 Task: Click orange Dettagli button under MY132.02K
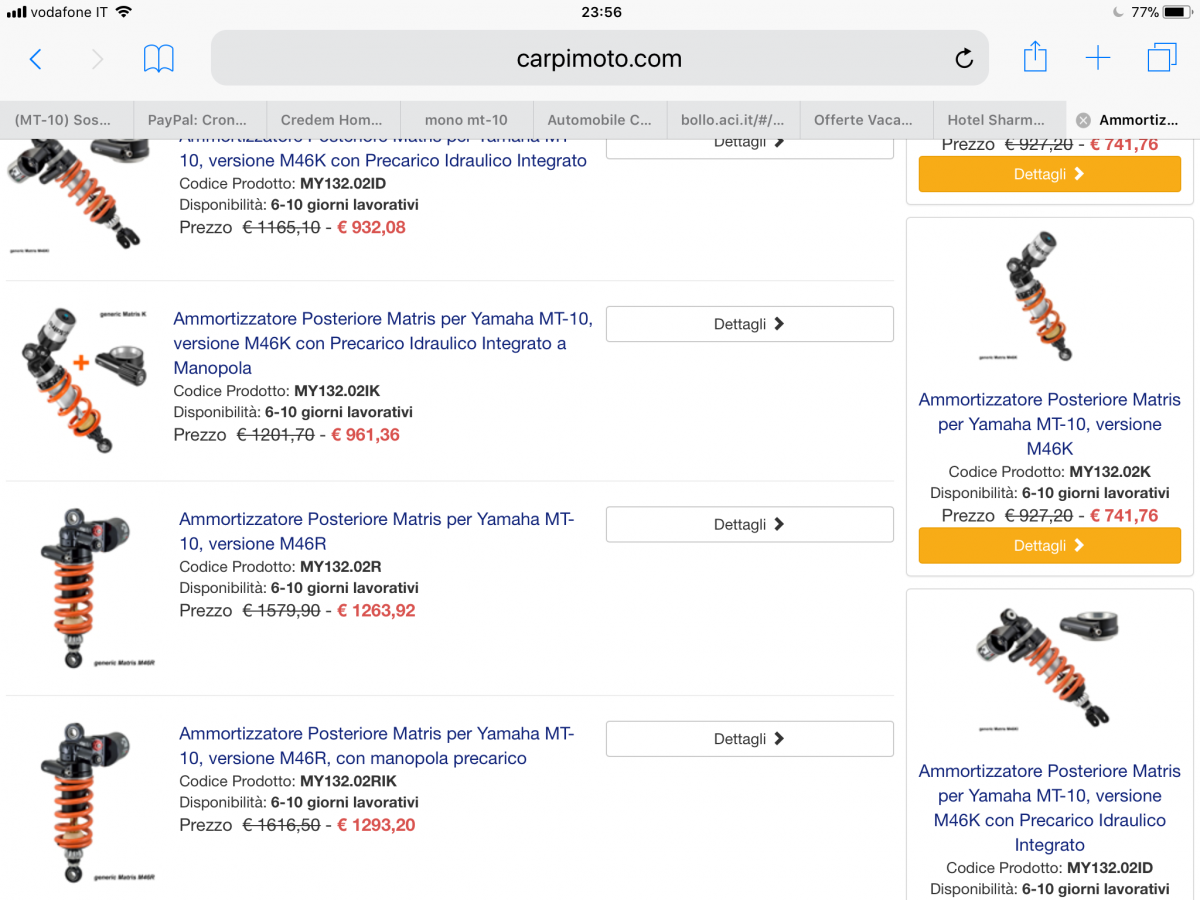[x=1050, y=546]
